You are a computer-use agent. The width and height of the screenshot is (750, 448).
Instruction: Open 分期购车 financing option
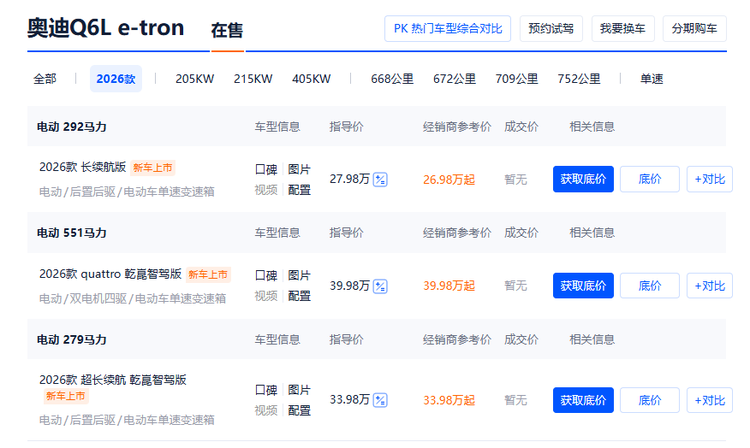click(694, 29)
